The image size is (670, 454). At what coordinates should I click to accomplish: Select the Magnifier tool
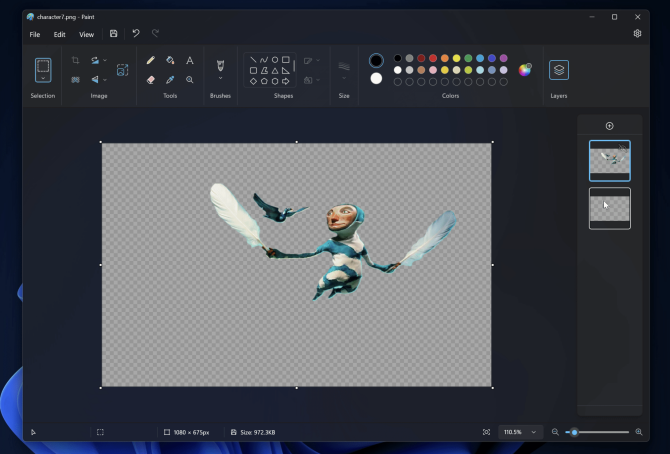(190, 80)
